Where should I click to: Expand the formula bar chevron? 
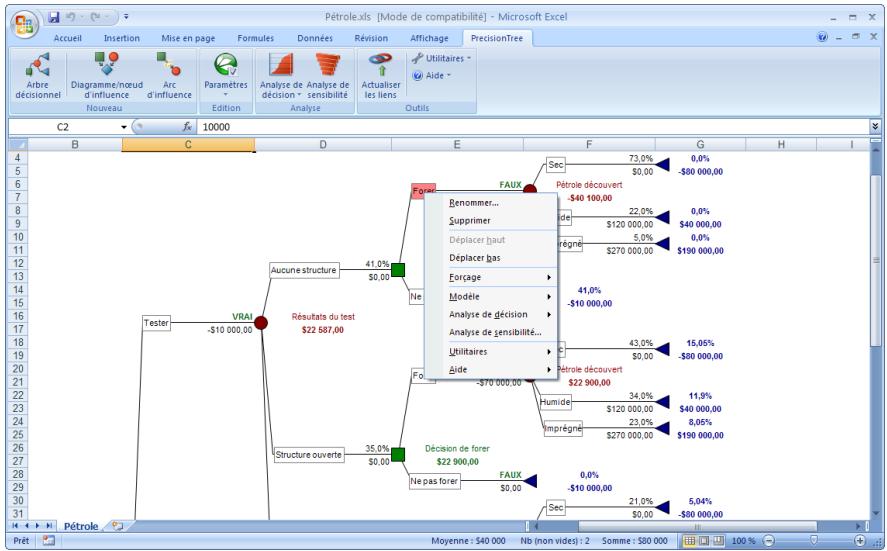[x=875, y=127]
